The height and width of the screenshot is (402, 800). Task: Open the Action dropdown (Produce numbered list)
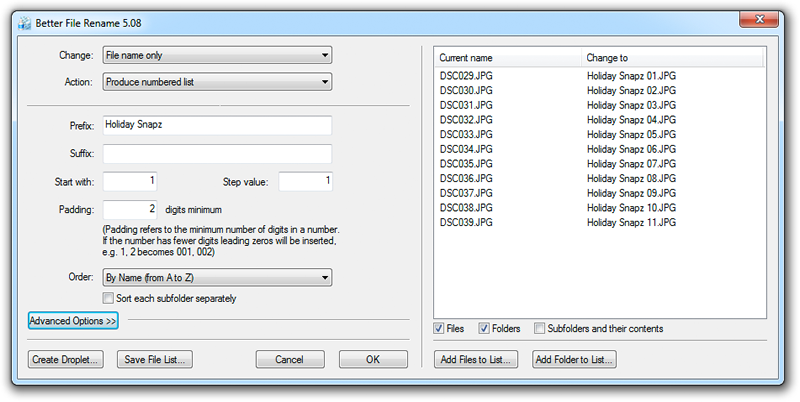(x=217, y=82)
